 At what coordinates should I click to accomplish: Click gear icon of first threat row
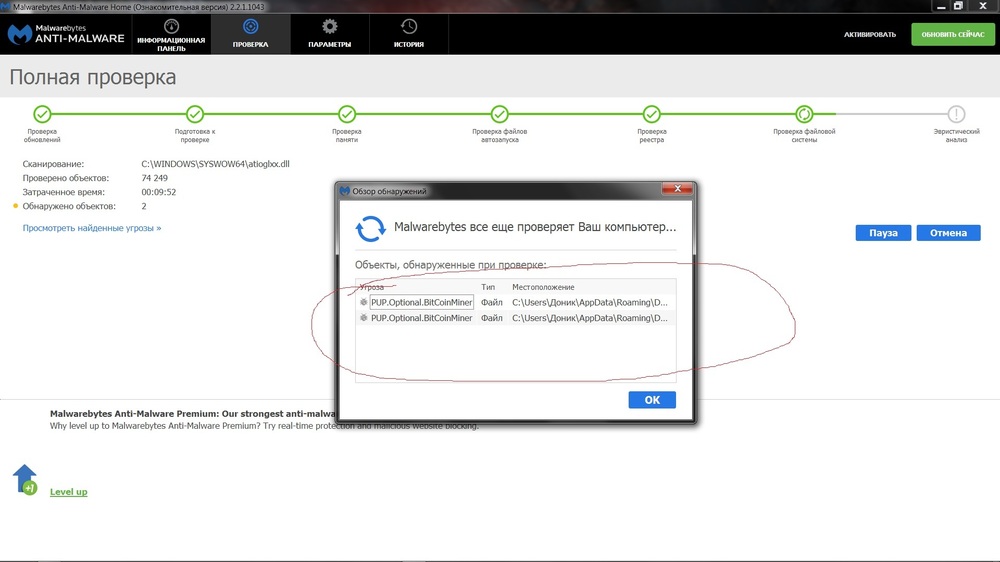pos(364,302)
